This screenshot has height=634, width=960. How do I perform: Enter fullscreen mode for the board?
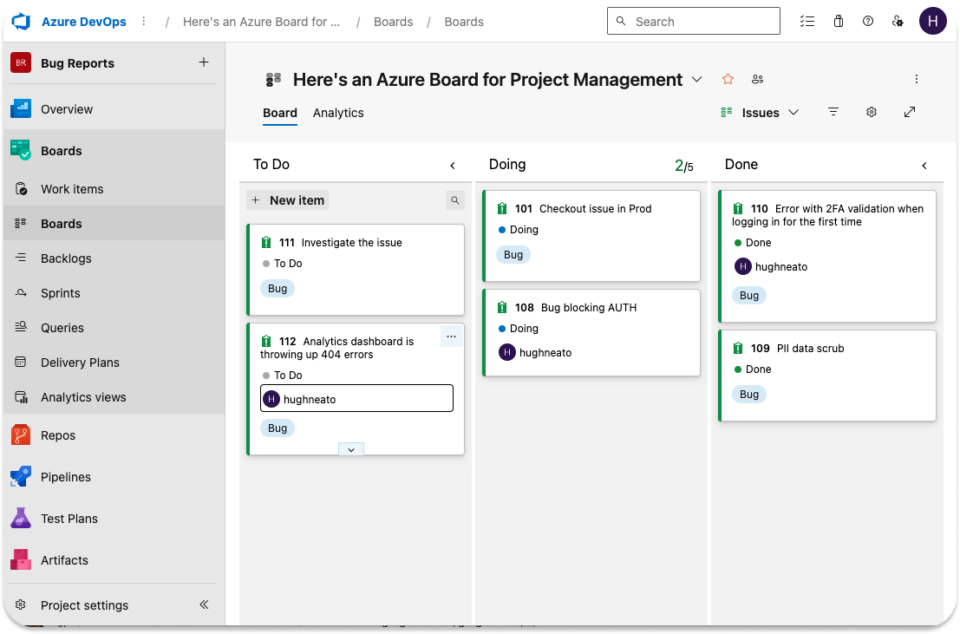coord(909,112)
